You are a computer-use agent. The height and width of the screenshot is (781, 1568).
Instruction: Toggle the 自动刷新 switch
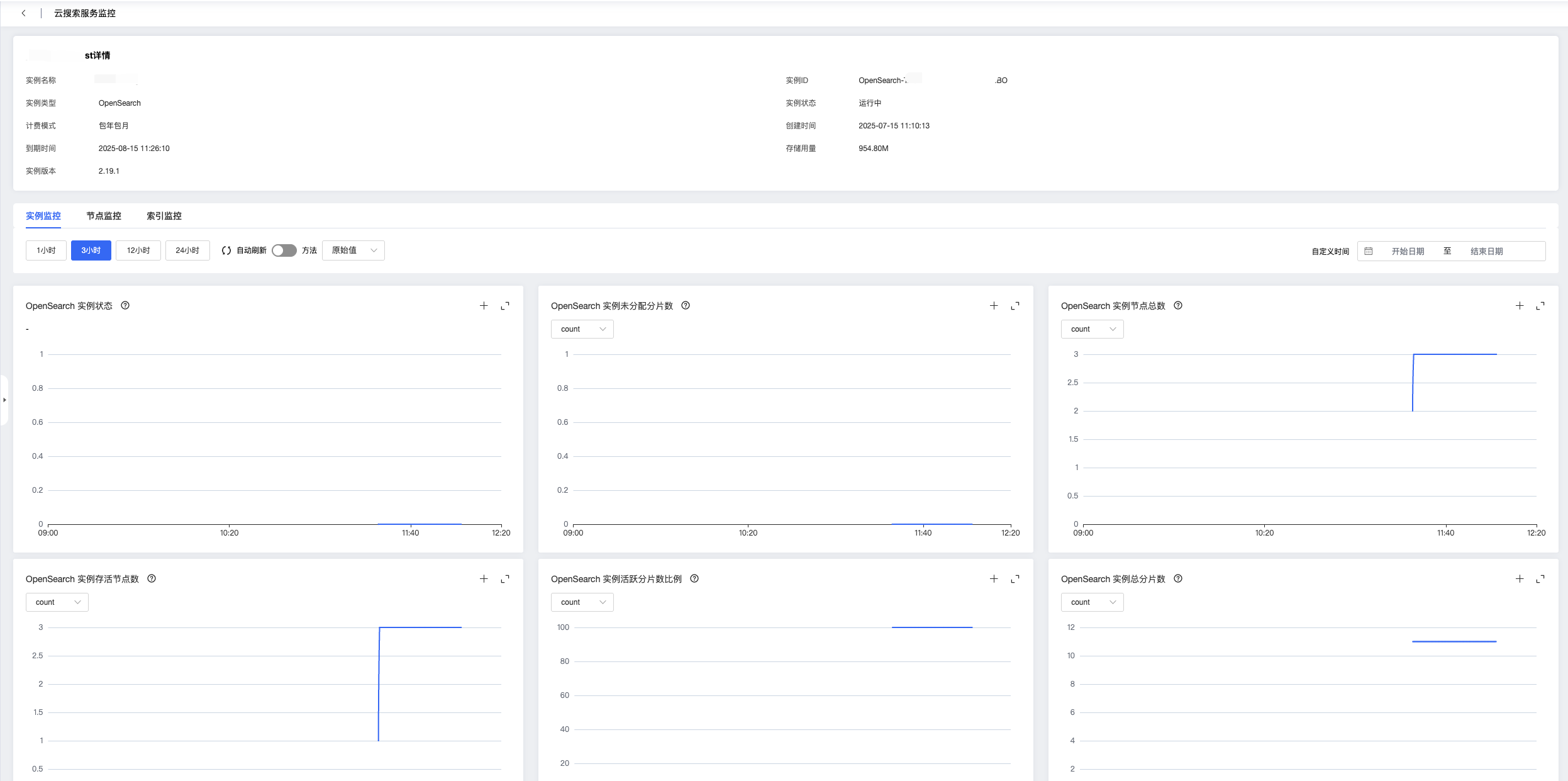point(284,250)
